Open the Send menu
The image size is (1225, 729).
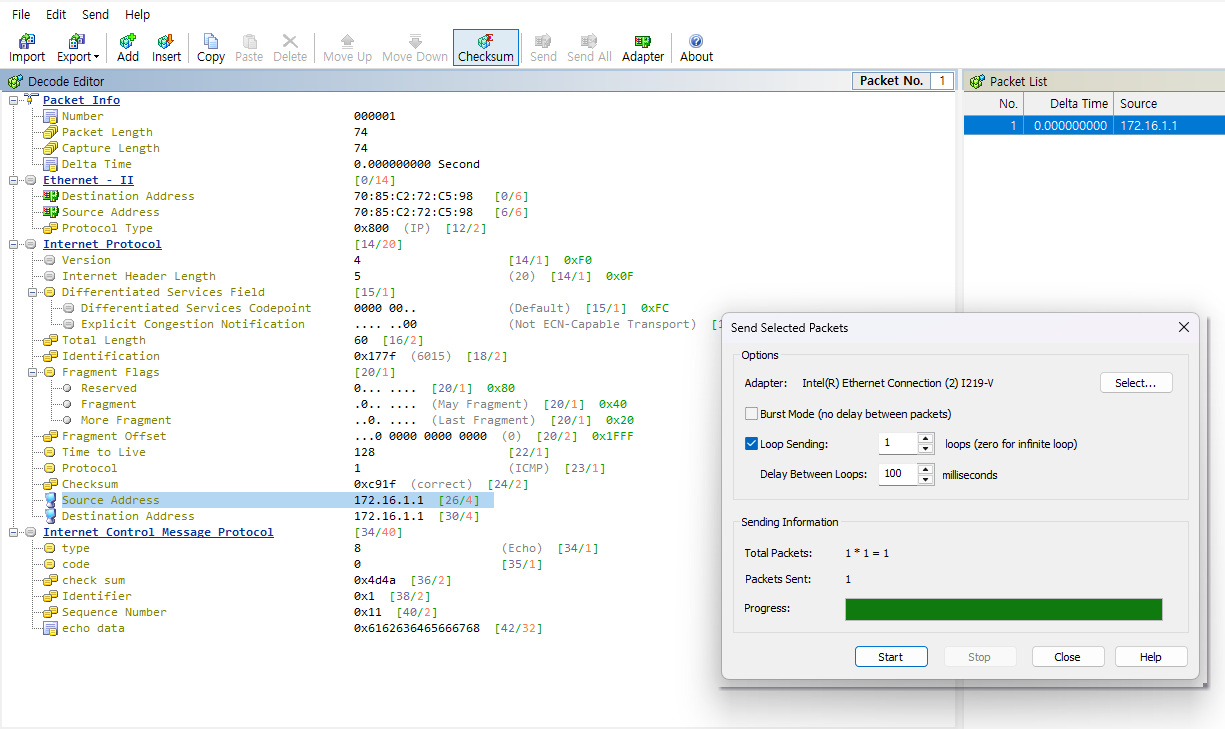(96, 14)
